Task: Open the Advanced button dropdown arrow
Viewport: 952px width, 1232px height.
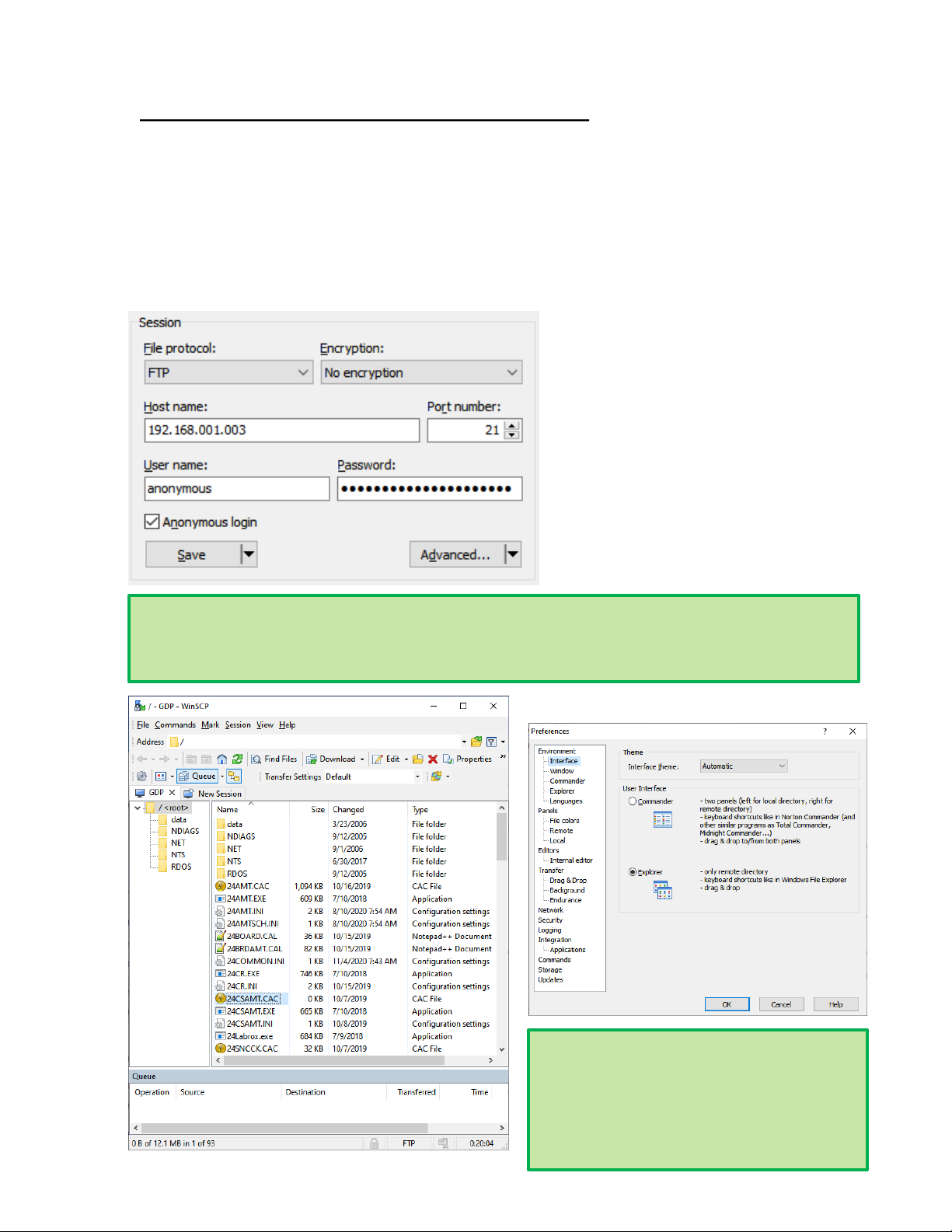Action: [513, 554]
